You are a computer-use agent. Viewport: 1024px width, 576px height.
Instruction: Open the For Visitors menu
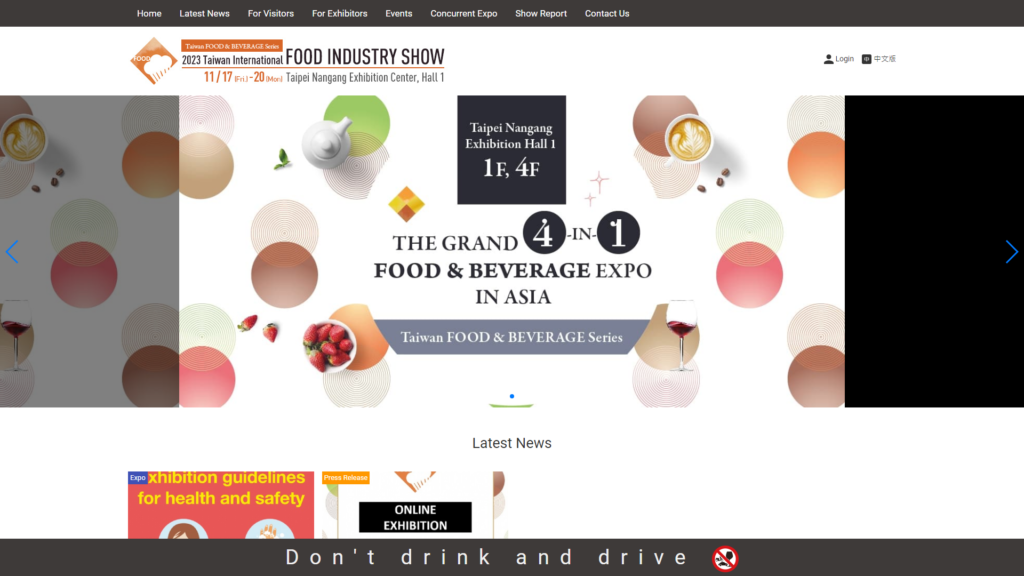click(270, 13)
